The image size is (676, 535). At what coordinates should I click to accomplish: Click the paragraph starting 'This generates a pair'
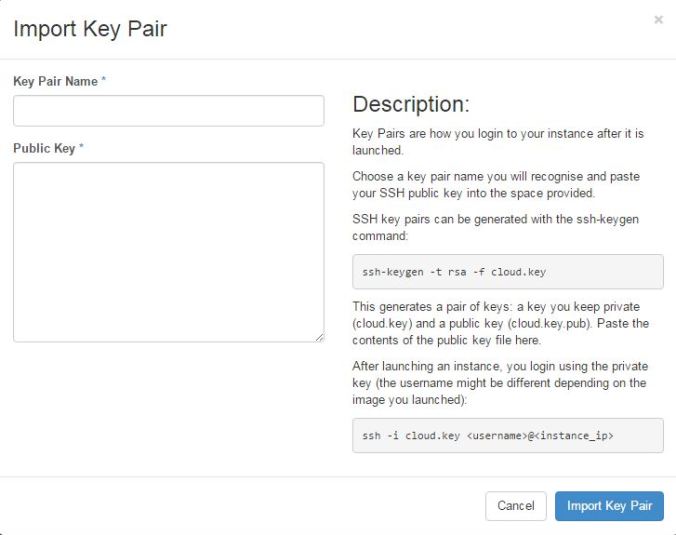coord(501,323)
